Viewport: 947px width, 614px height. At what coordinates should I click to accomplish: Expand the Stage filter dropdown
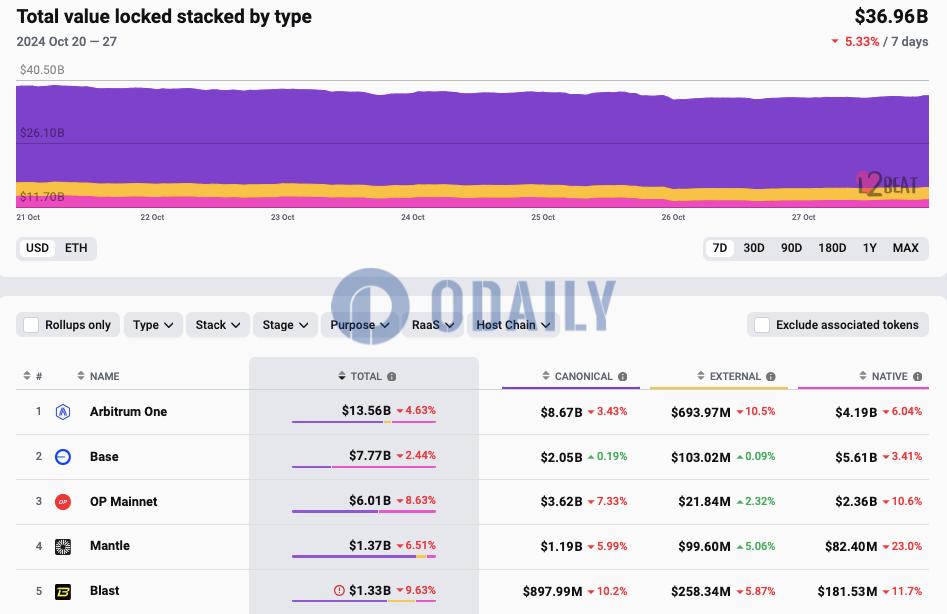(x=286, y=325)
